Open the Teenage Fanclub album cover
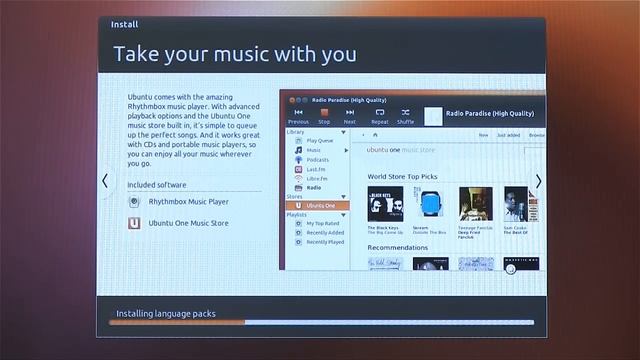Image resolution: width=640 pixels, height=360 pixels. [476, 204]
